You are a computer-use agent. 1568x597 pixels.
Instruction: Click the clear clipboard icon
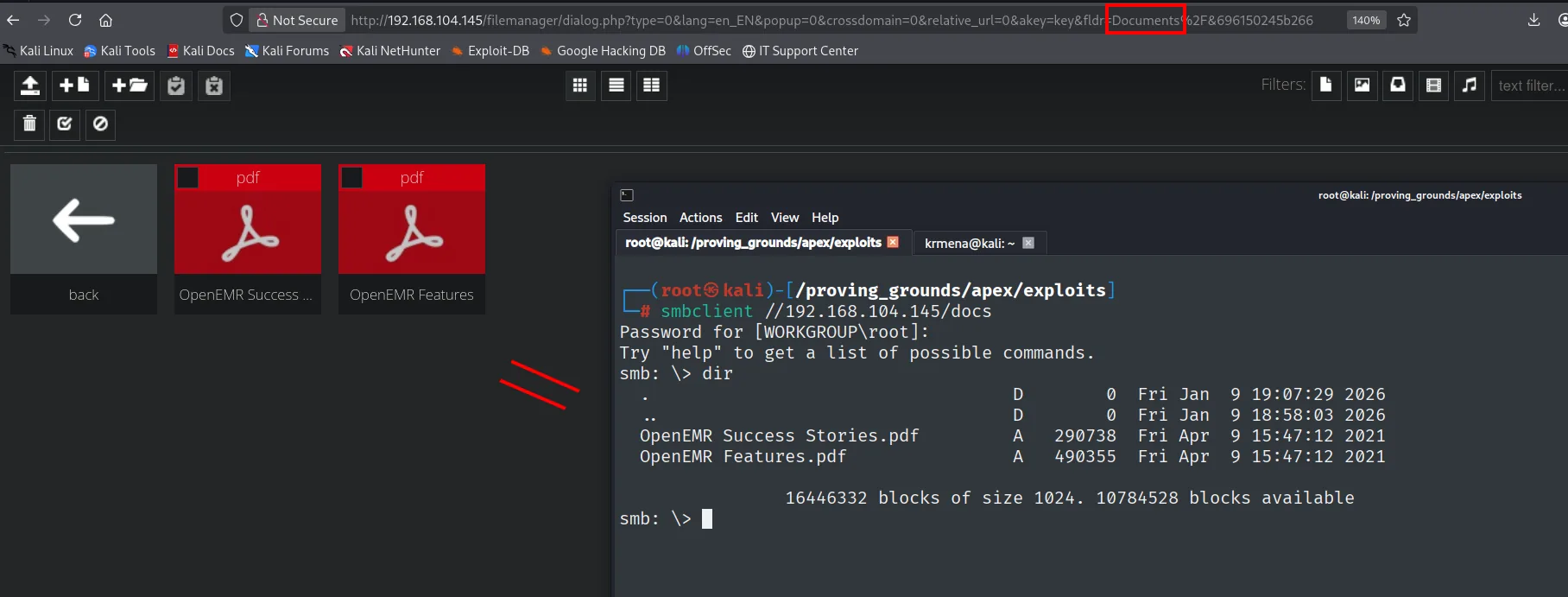(214, 86)
